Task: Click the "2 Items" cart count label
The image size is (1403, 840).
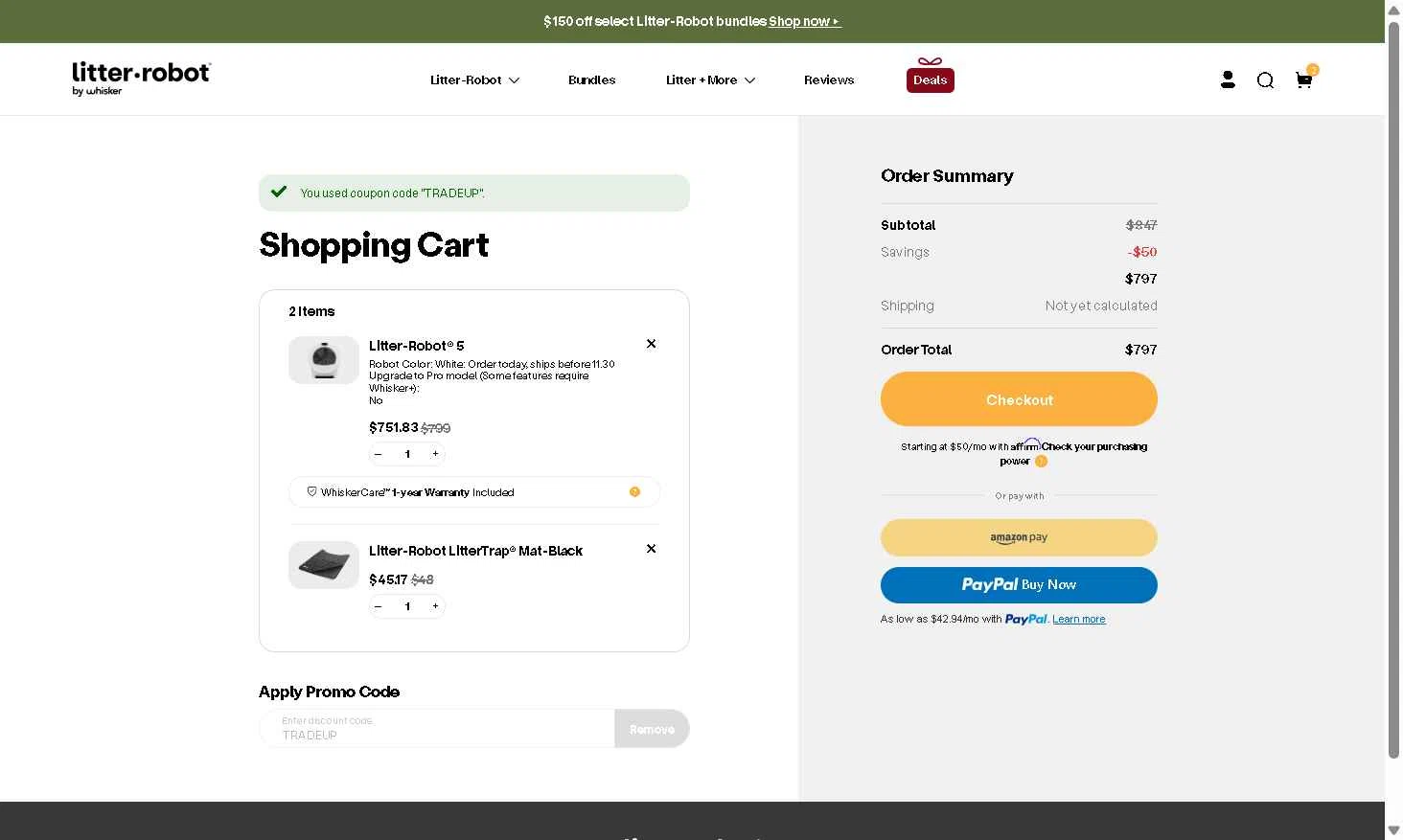Action: point(311,311)
